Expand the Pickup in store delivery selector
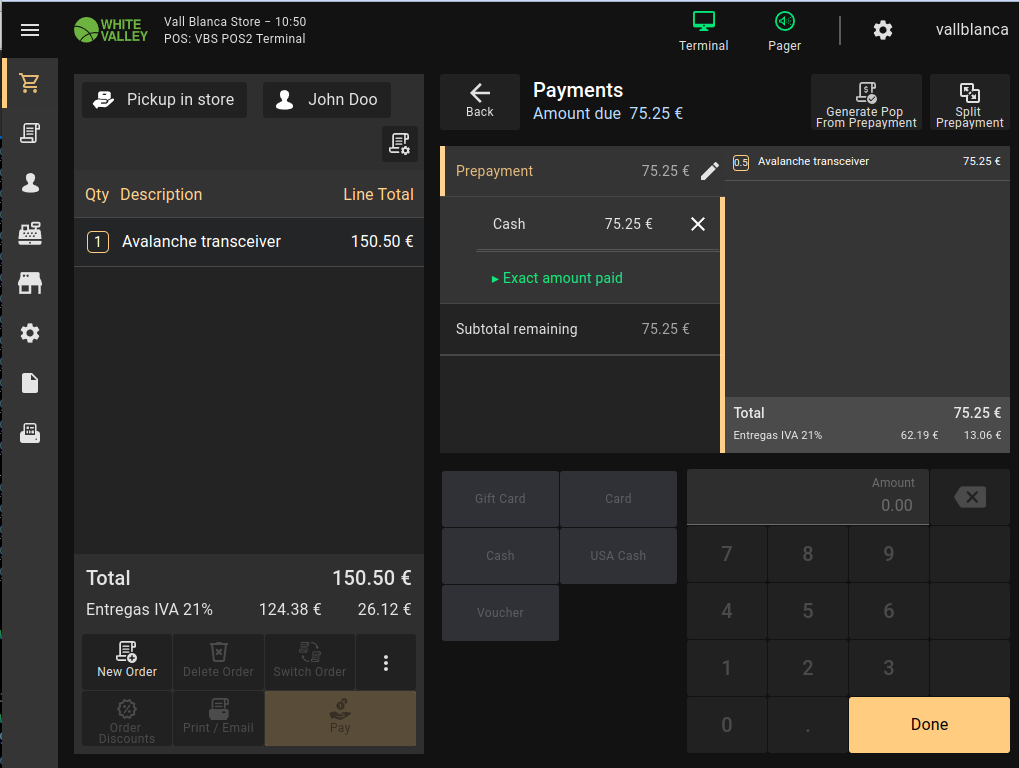 click(164, 100)
